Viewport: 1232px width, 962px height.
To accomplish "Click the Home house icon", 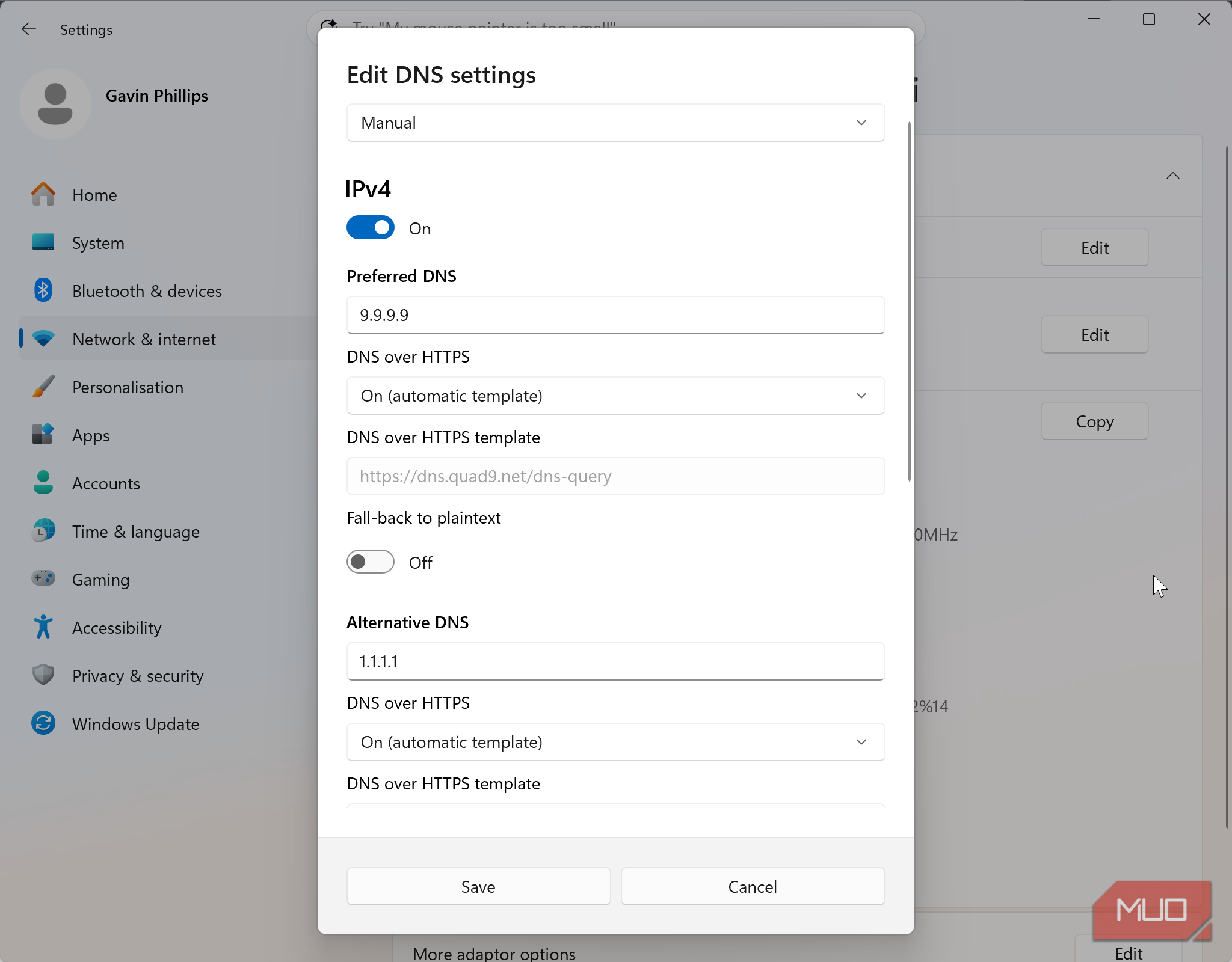I will coord(43,195).
